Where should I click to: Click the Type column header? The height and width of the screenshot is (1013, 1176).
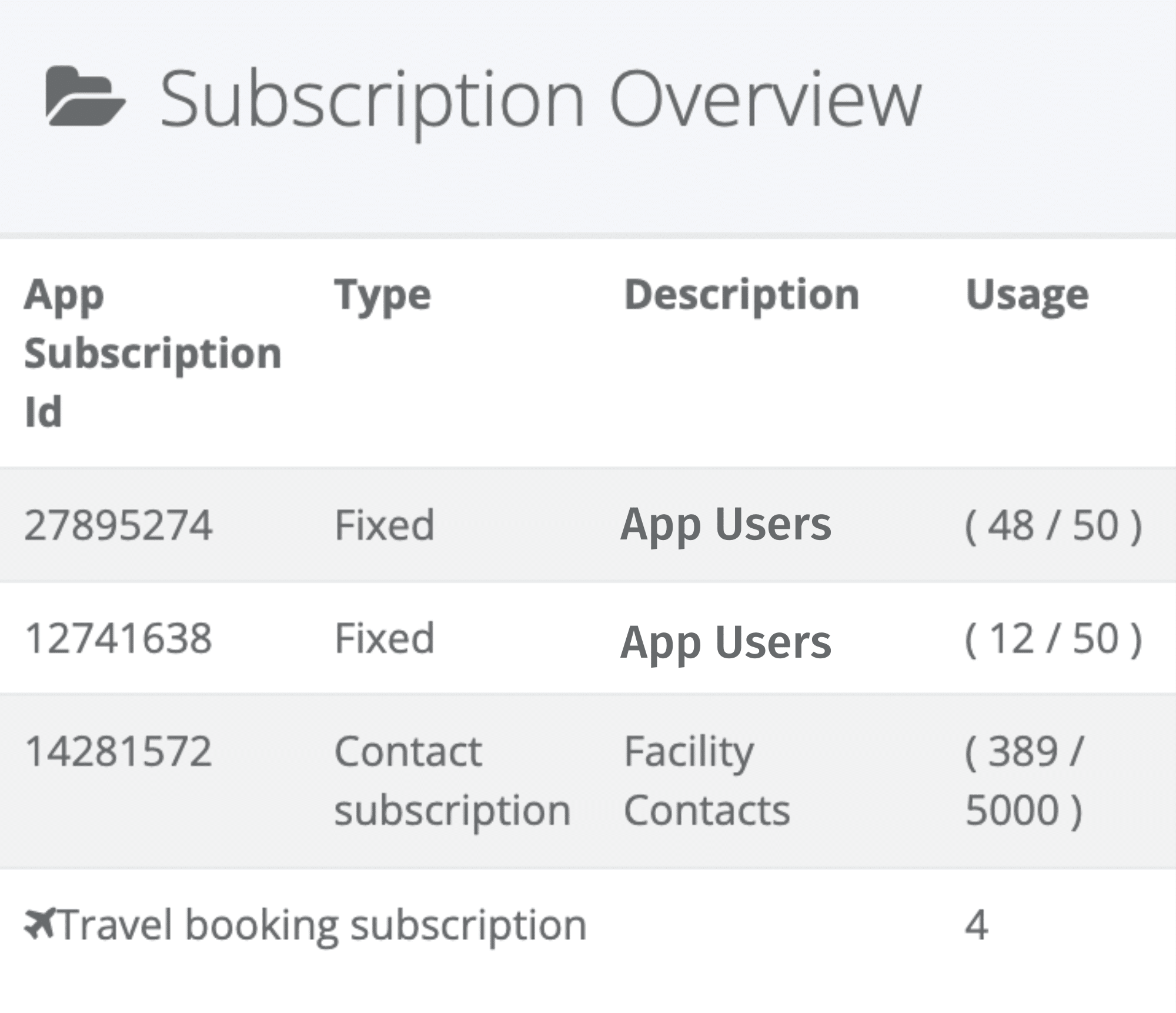click(382, 295)
